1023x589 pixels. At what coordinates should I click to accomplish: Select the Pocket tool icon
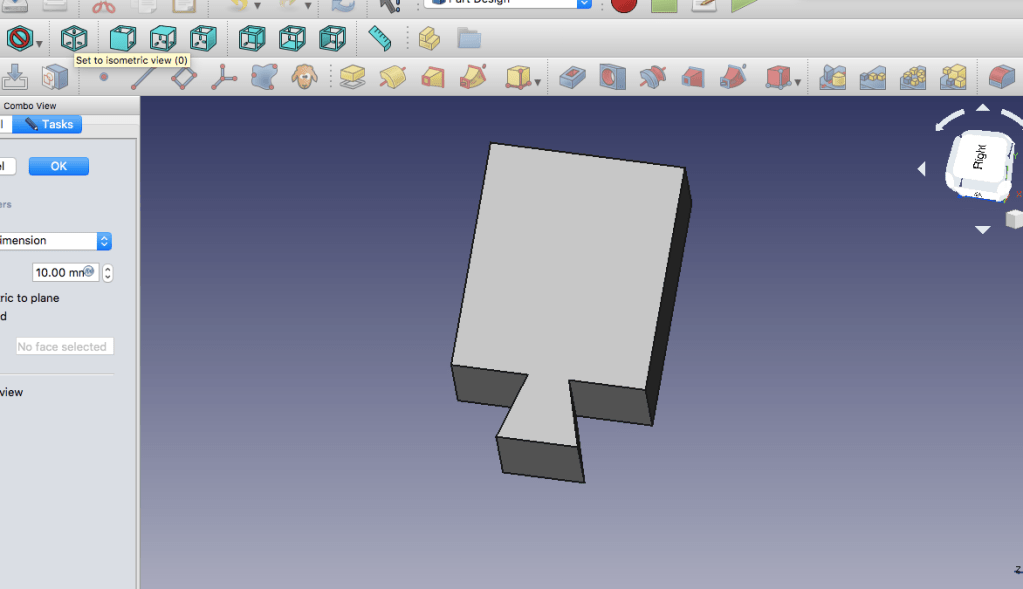point(572,77)
